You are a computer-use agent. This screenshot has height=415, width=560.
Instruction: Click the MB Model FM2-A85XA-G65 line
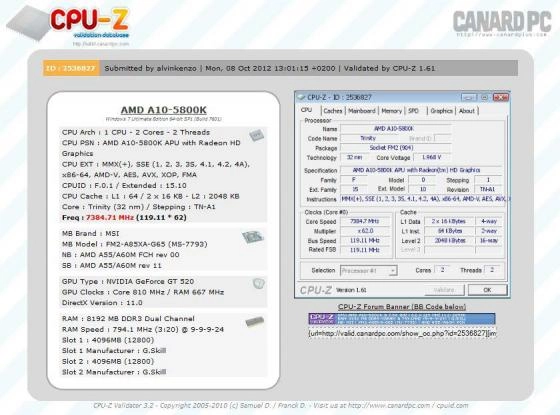(135, 244)
